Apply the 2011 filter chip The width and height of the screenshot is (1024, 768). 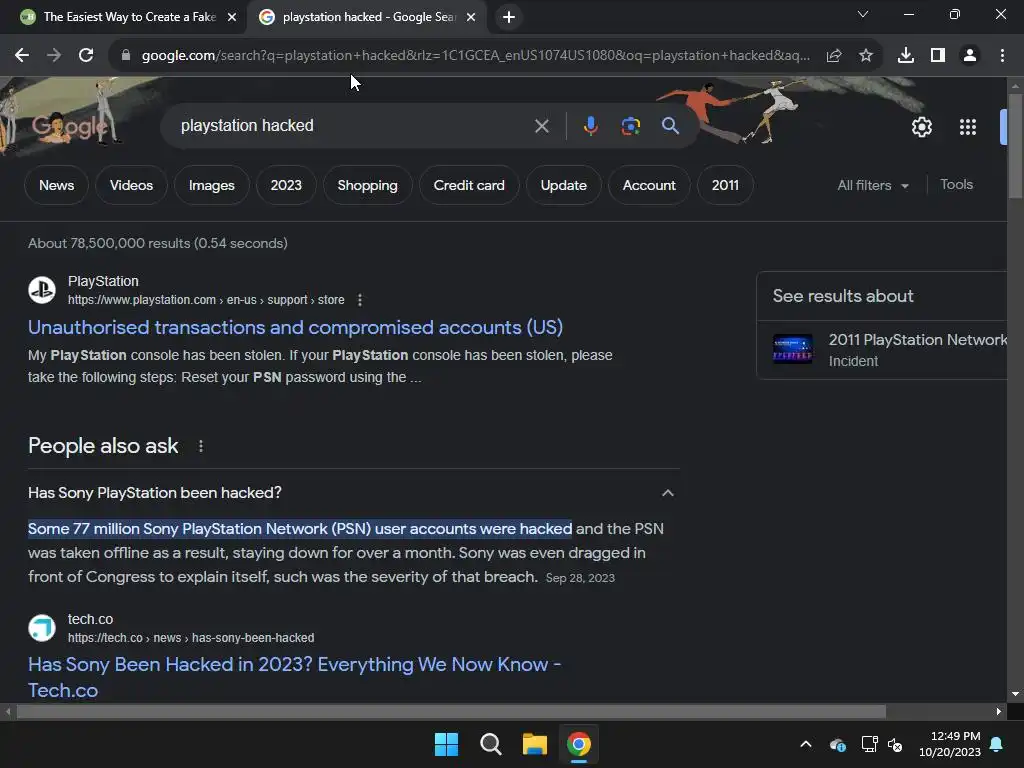(725, 185)
